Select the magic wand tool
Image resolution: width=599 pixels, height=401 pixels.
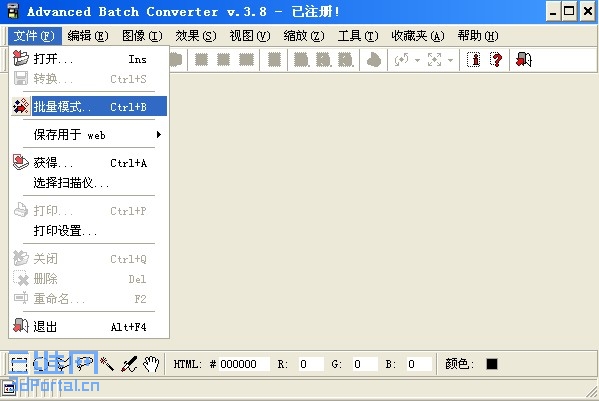click(107, 364)
